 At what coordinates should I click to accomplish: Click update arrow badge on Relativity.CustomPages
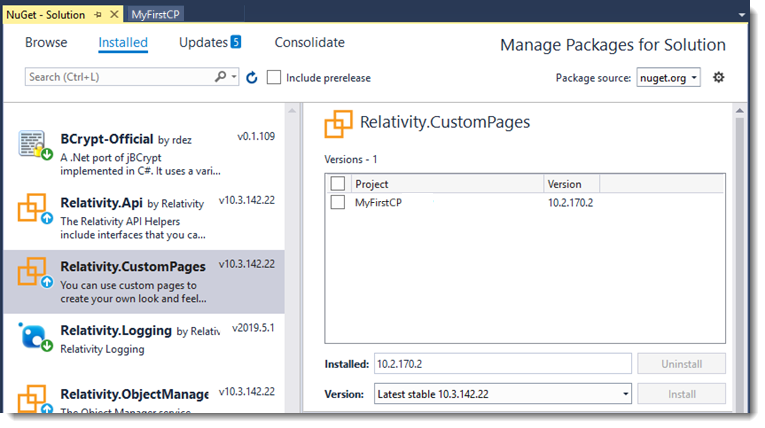pyautogui.click(x=47, y=282)
